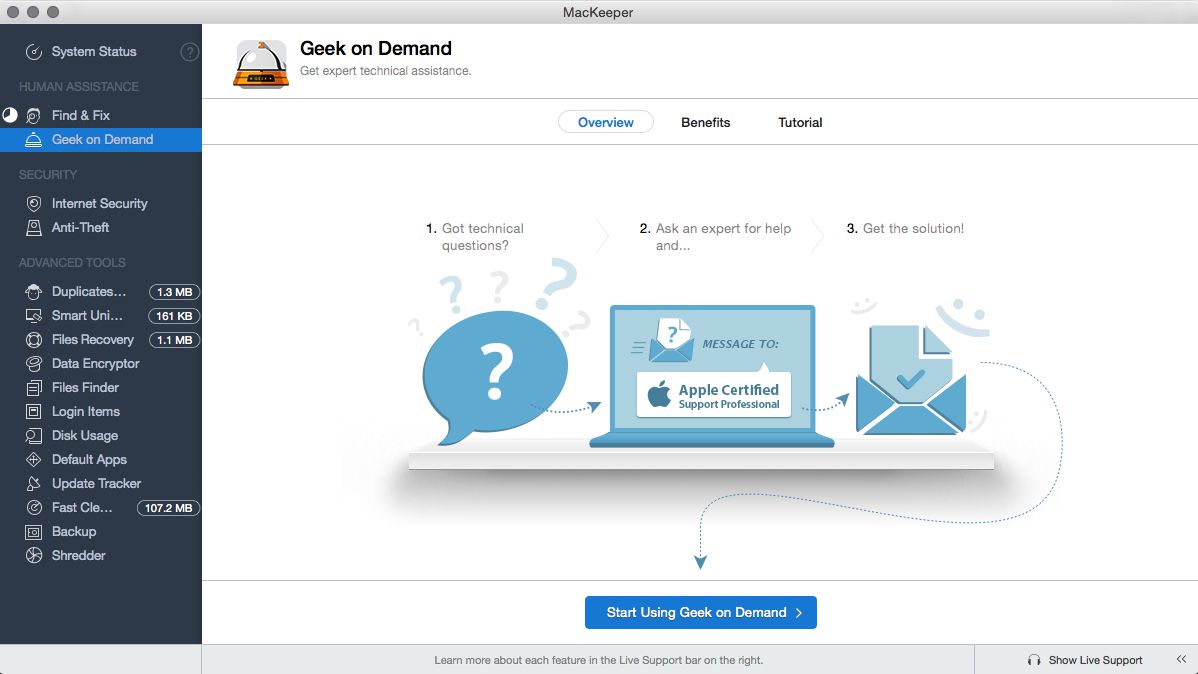Open Update Tracker tool

(96, 484)
